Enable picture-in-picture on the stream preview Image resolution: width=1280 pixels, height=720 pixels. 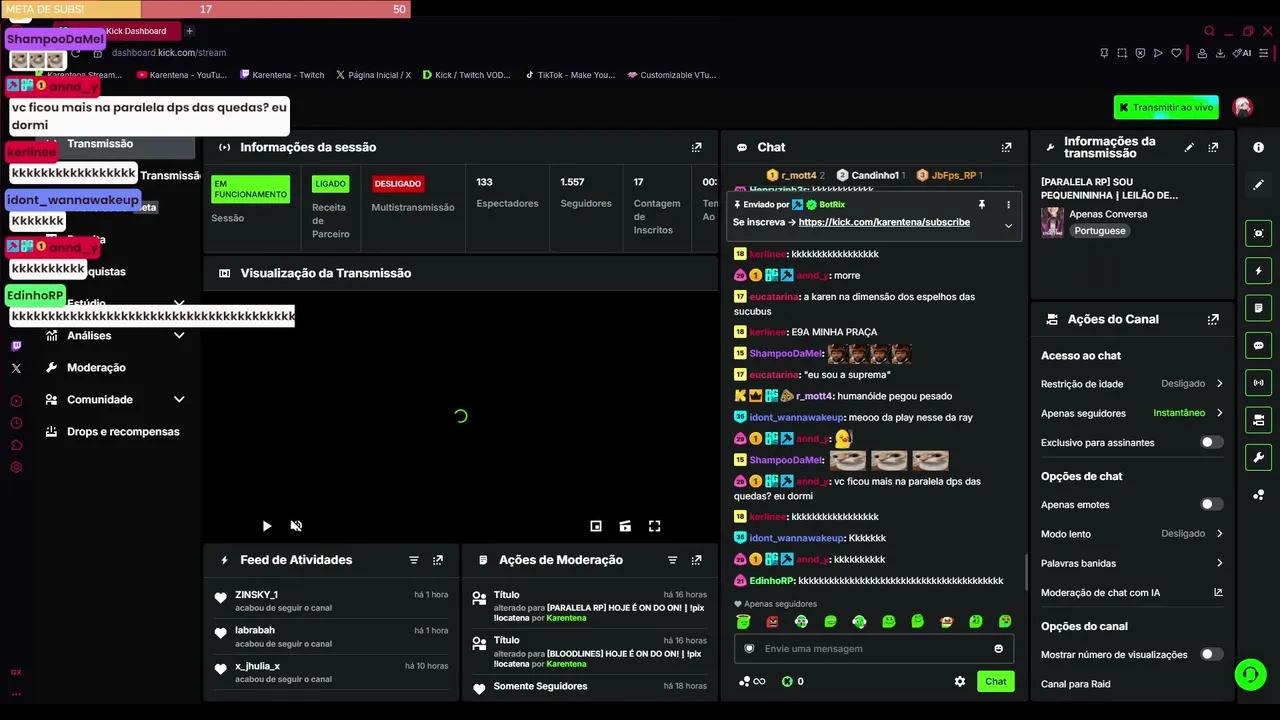pyautogui.click(x=596, y=526)
